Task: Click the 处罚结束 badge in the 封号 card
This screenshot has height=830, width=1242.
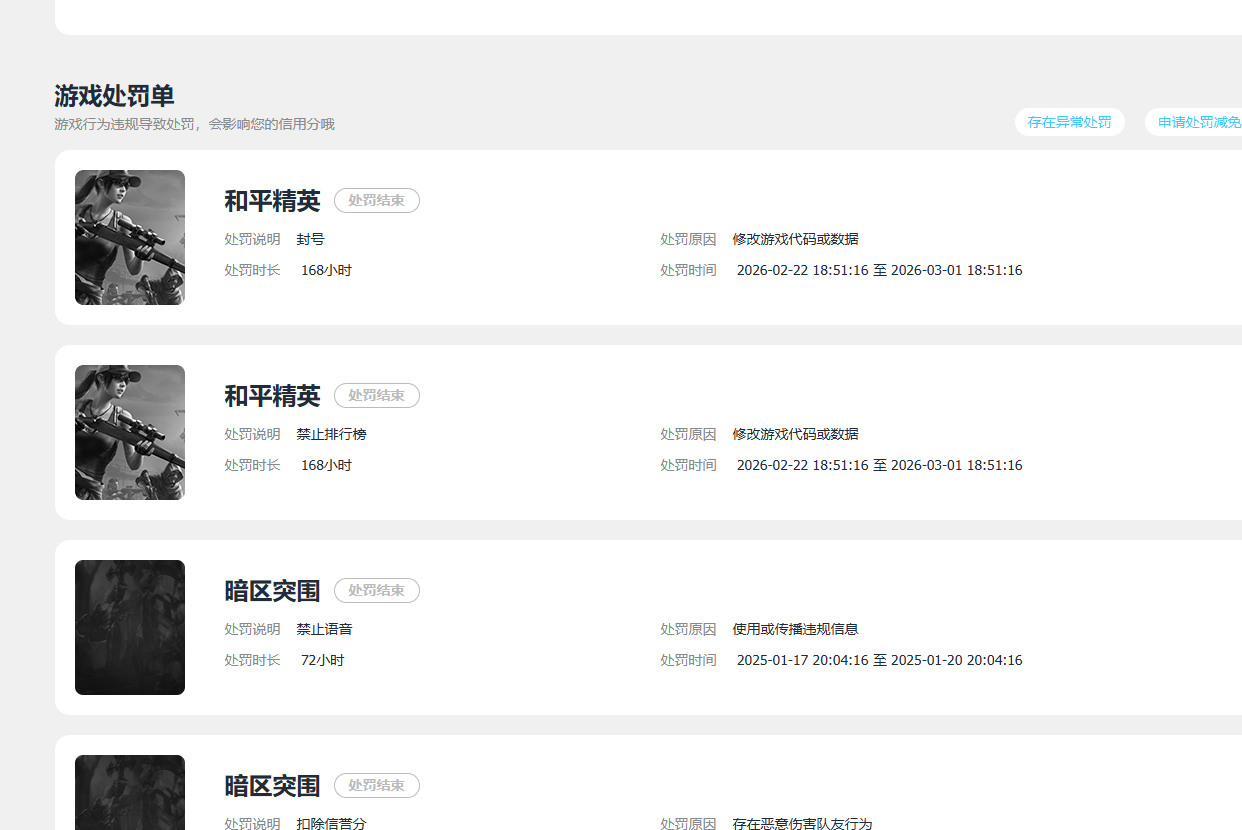Action: (x=376, y=200)
